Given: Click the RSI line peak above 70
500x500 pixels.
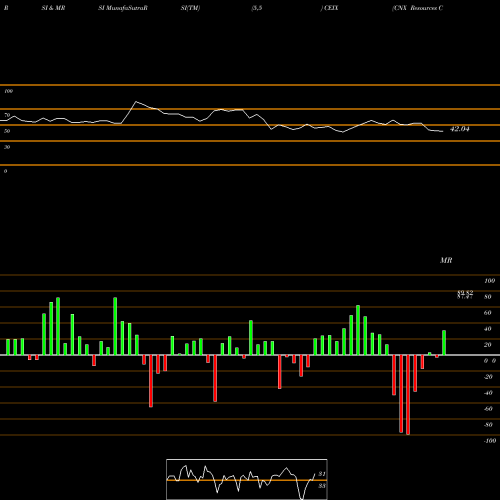Looking at the screenshot, I should [136, 101].
